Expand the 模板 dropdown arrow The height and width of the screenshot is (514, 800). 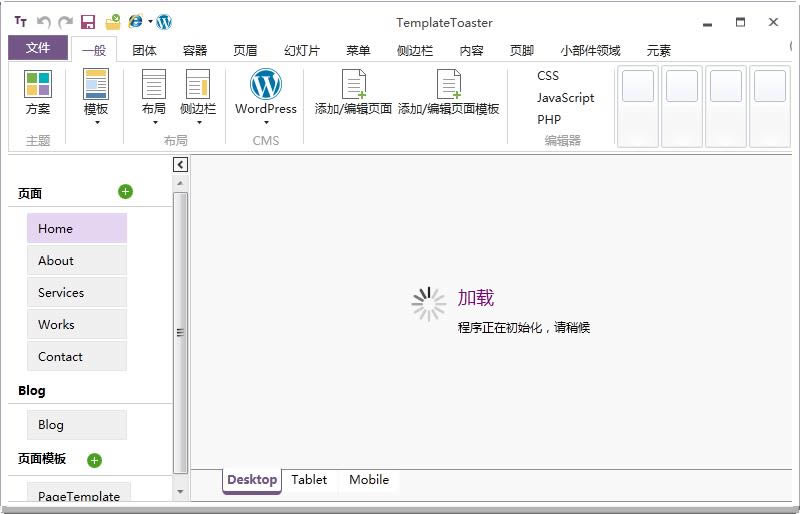[x=97, y=123]
